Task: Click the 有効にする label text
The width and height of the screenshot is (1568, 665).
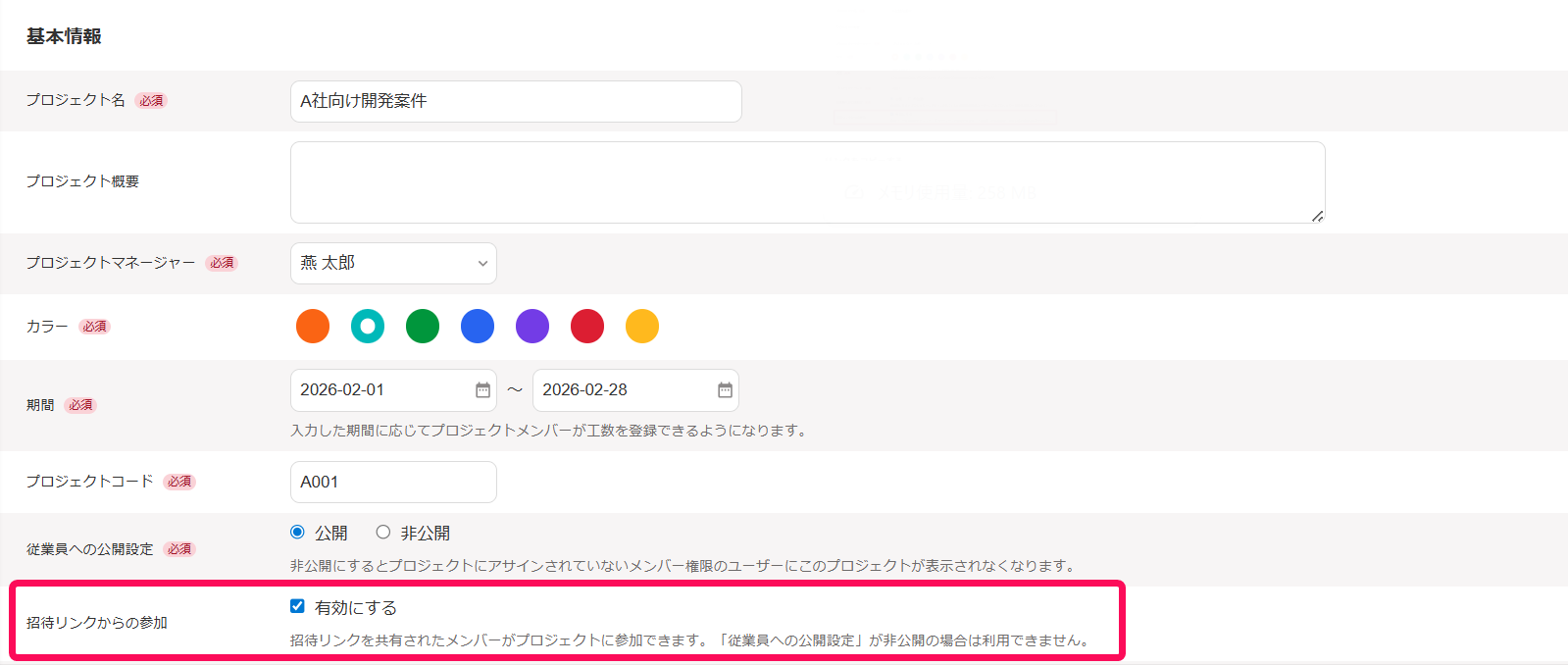Action: coord(356,608)
